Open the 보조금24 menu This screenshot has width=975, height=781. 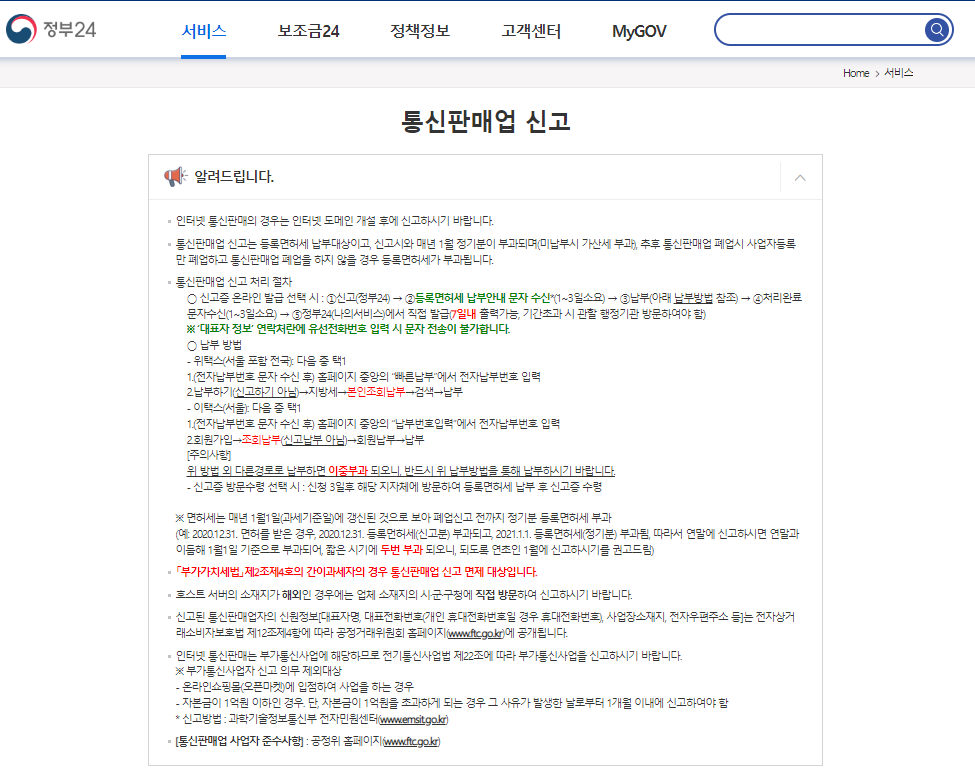311,31
